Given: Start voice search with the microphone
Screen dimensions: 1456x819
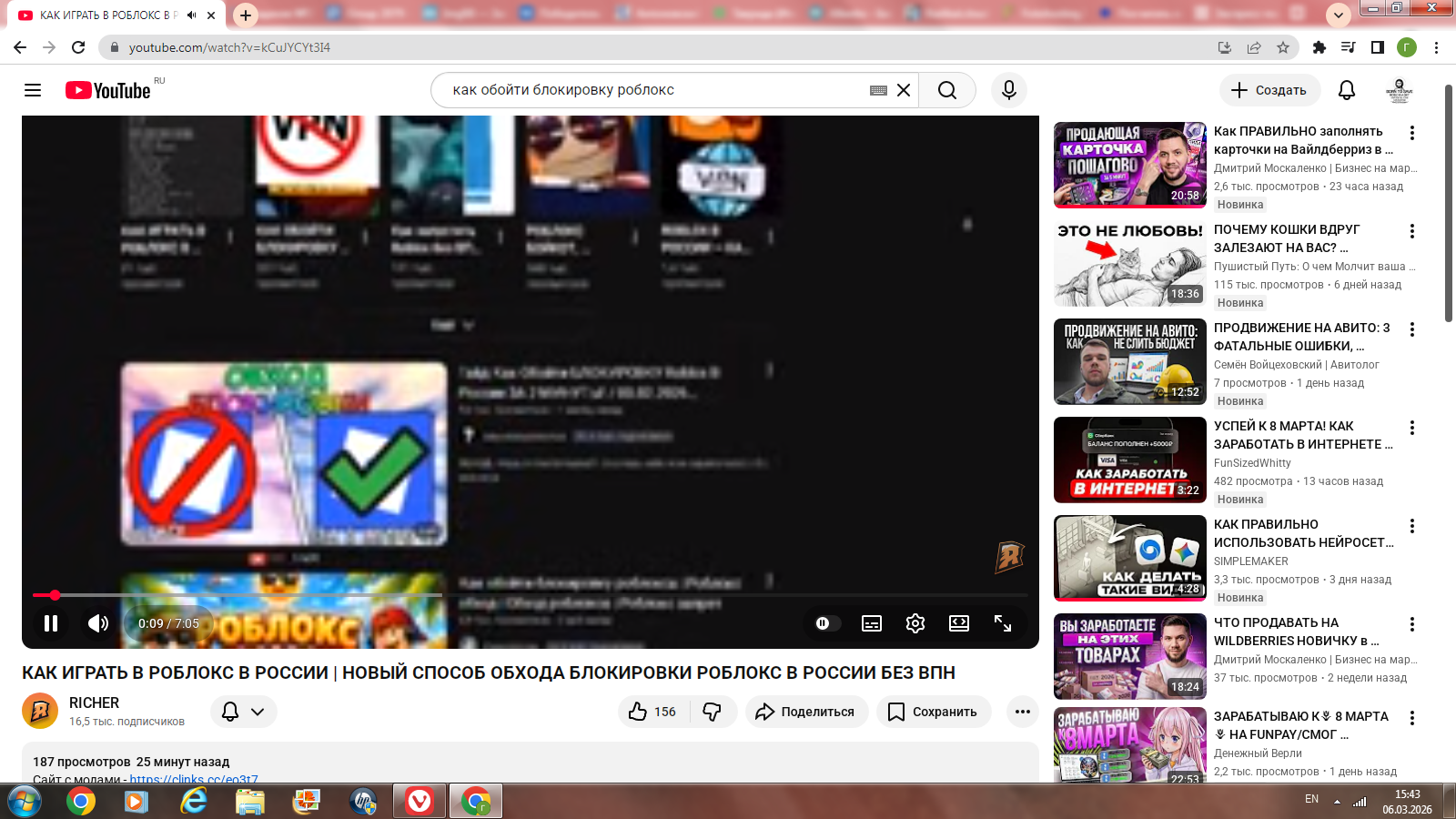Looking at the screenshot, I should click(1009, 90).
